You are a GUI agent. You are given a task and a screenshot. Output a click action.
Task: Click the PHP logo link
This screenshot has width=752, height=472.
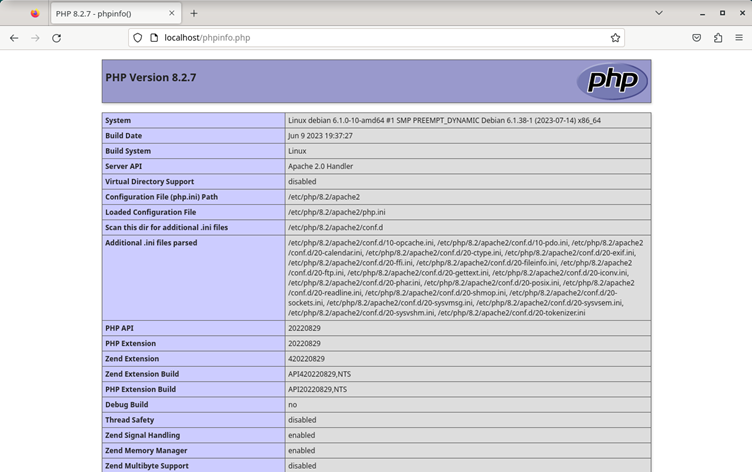point(612,82)
